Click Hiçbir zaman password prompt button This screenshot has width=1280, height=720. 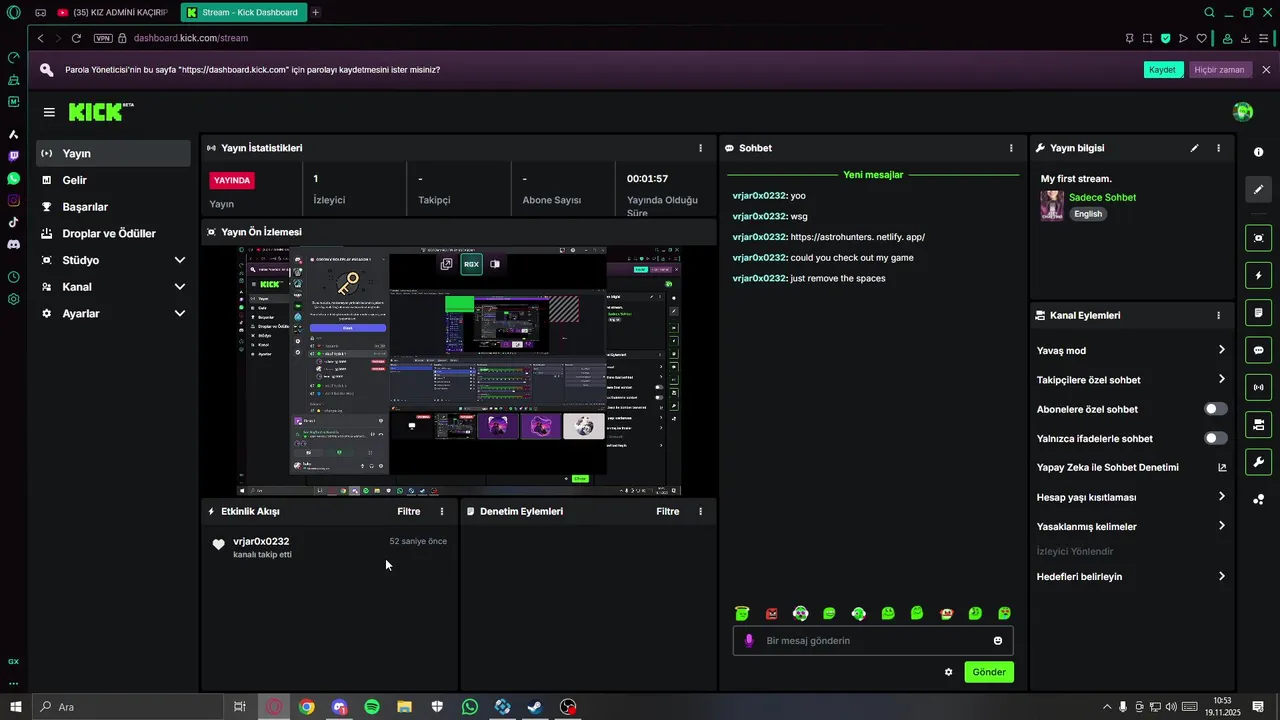1219,70
